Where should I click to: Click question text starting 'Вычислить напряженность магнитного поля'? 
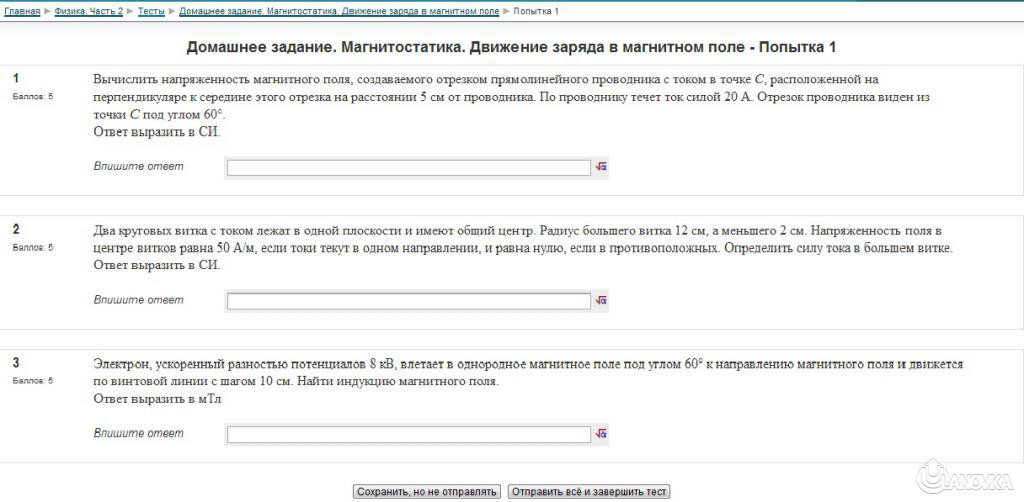click(511, 105)
